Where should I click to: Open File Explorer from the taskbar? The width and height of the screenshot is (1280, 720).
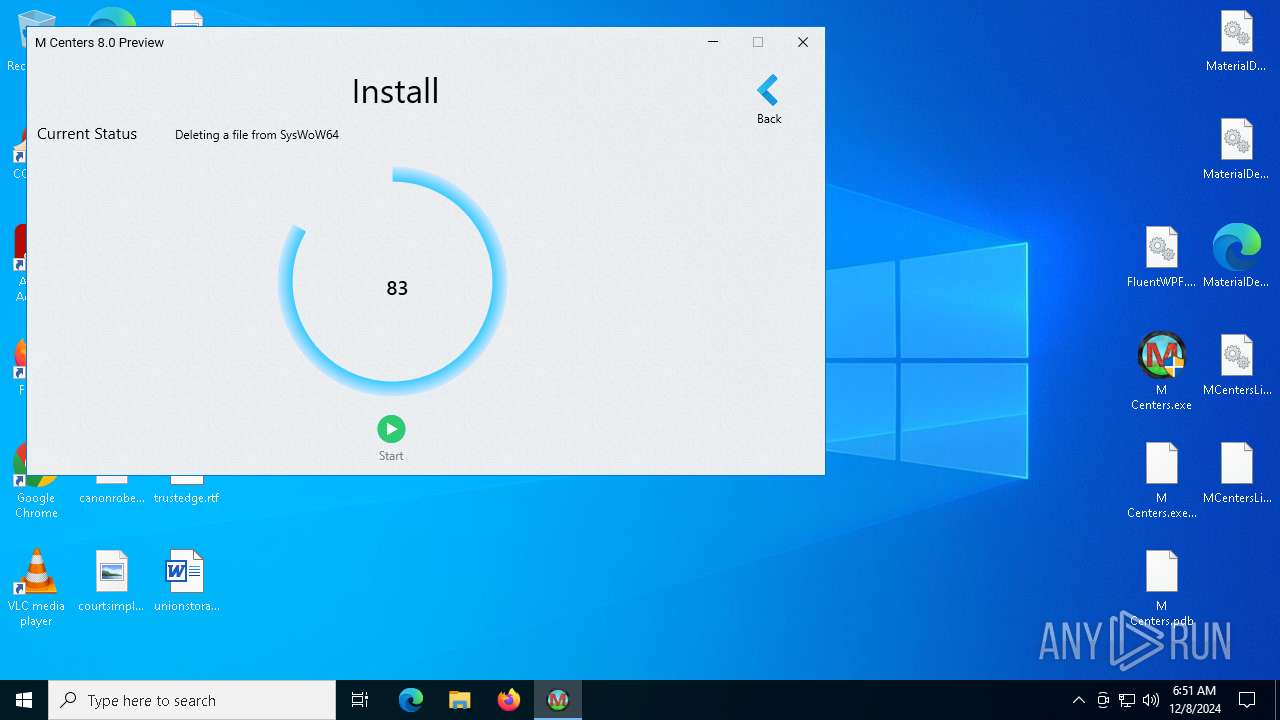pyautogui.click(x=460, y=700)
